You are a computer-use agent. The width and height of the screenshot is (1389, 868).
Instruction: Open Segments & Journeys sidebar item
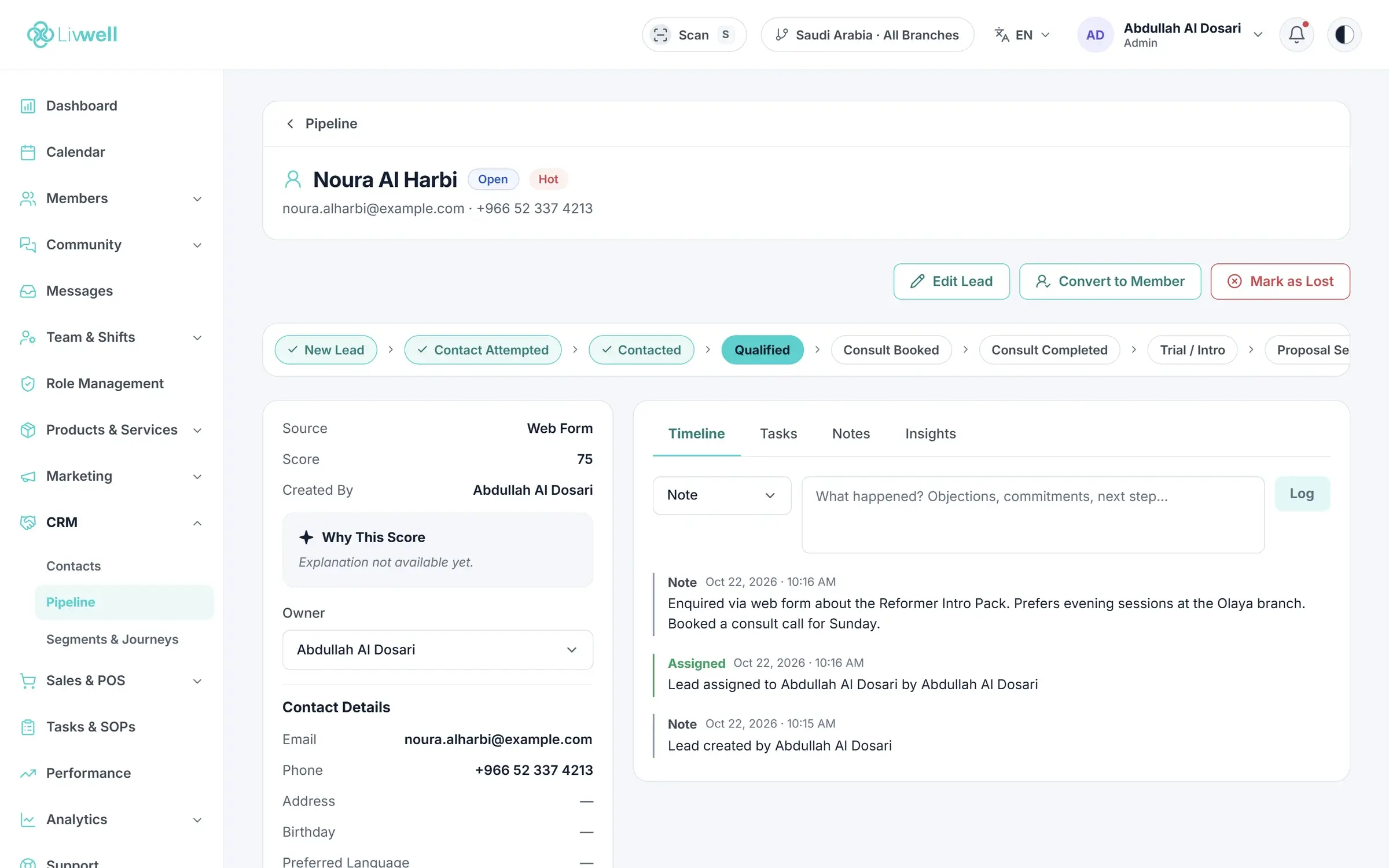(x=112, y=639)
